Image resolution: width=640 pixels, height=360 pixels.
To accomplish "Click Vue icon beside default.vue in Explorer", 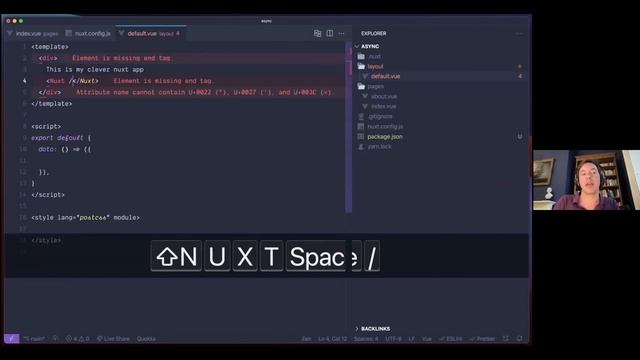I will [365, 76].
